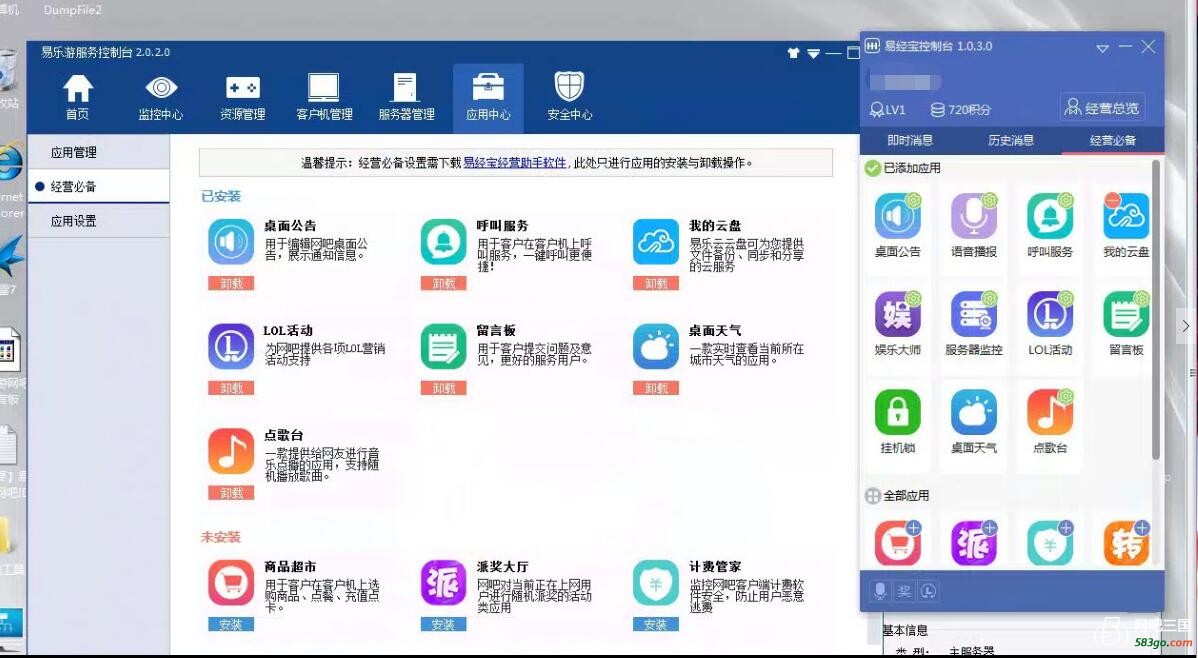Uninstall LOL活动 using its 卸载 button
This screenshot has width=1198, height=658.
pos(231,388)
